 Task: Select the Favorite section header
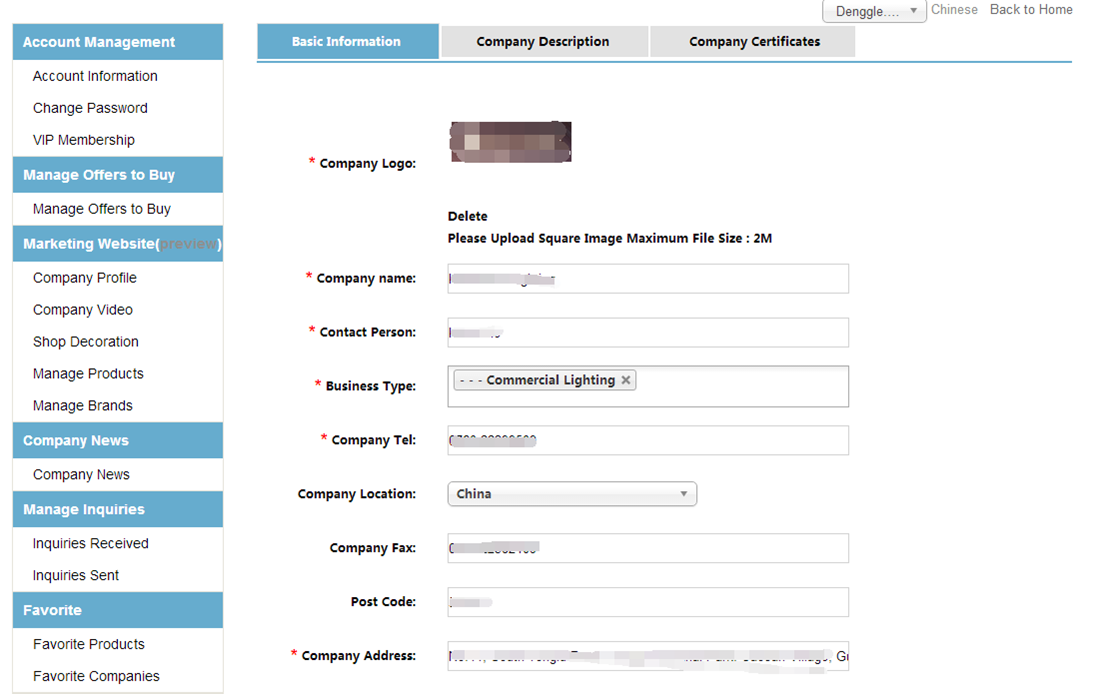(118, 610)
